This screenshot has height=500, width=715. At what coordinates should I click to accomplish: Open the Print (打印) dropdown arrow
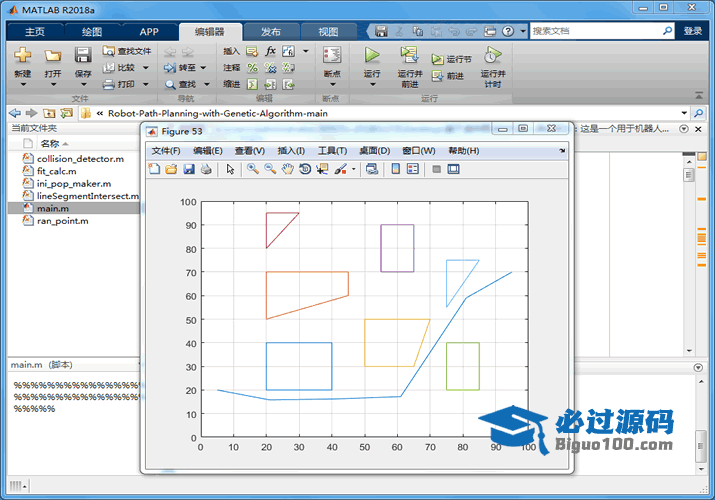point(146,84)
